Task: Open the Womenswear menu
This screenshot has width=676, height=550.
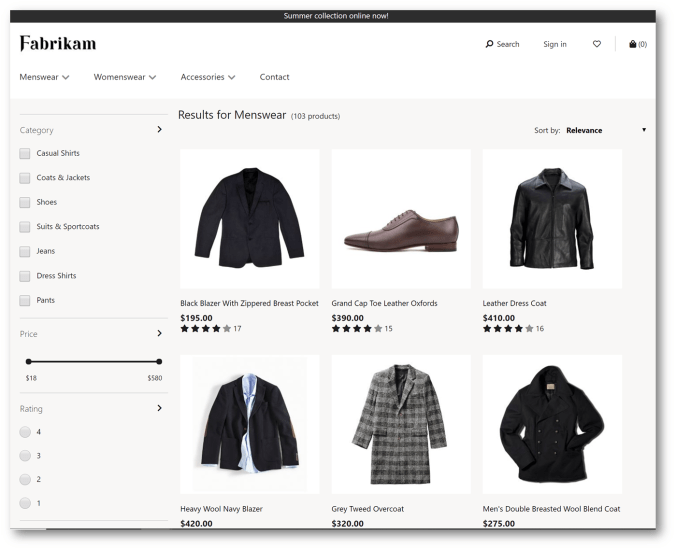Action: click(125, 77)
